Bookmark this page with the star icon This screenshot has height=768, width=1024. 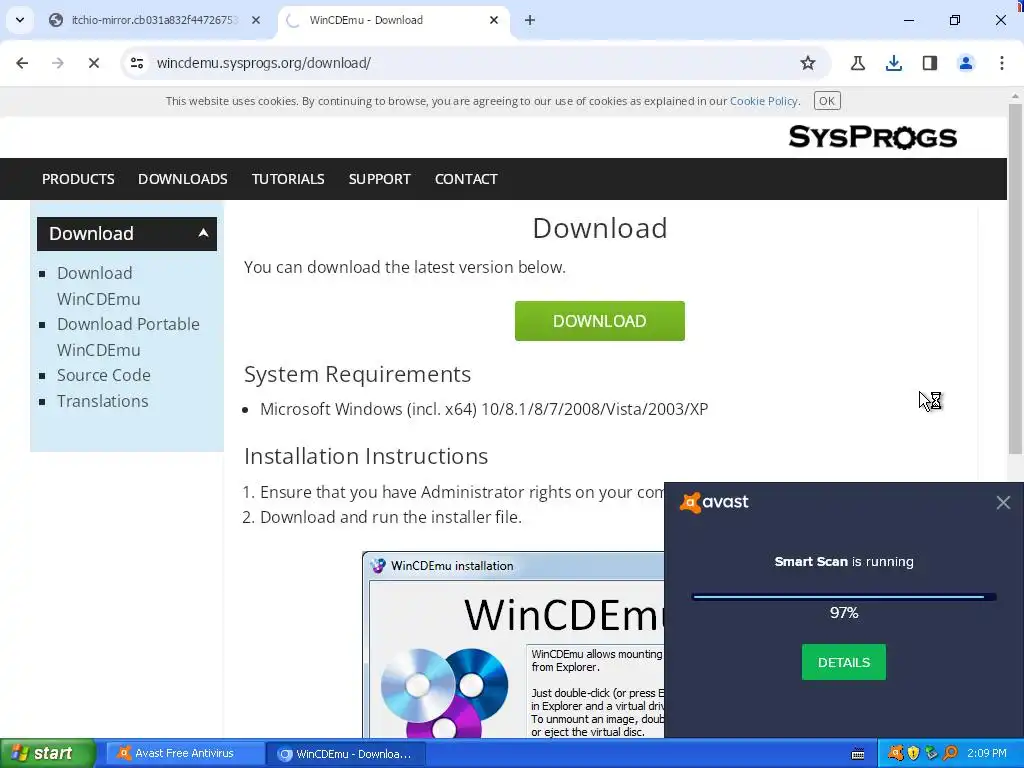808,63
